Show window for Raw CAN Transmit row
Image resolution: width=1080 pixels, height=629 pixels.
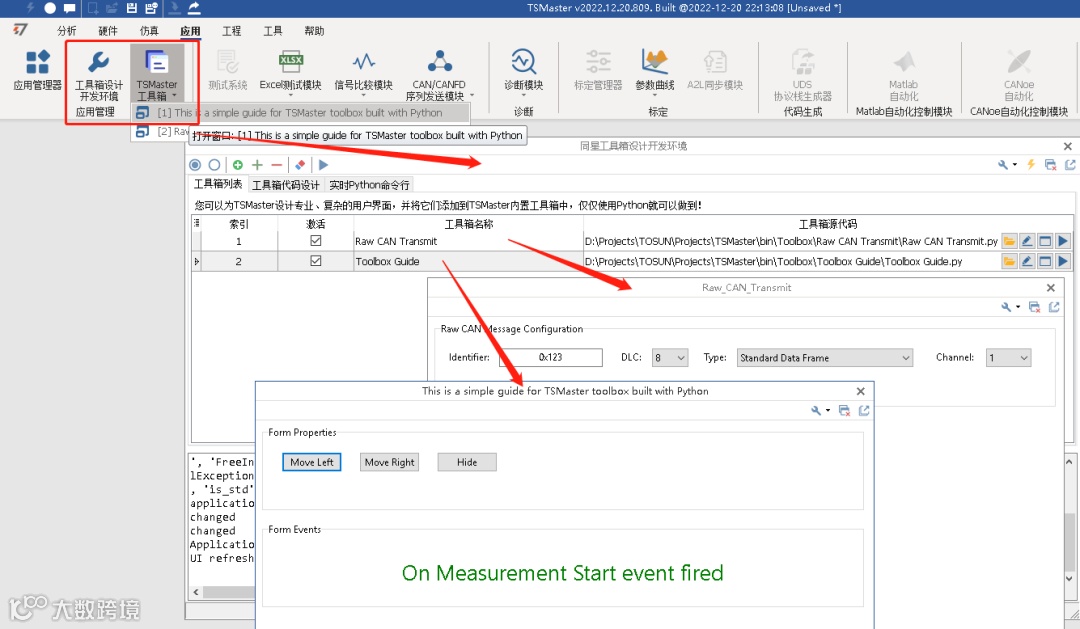[1045, 241]
